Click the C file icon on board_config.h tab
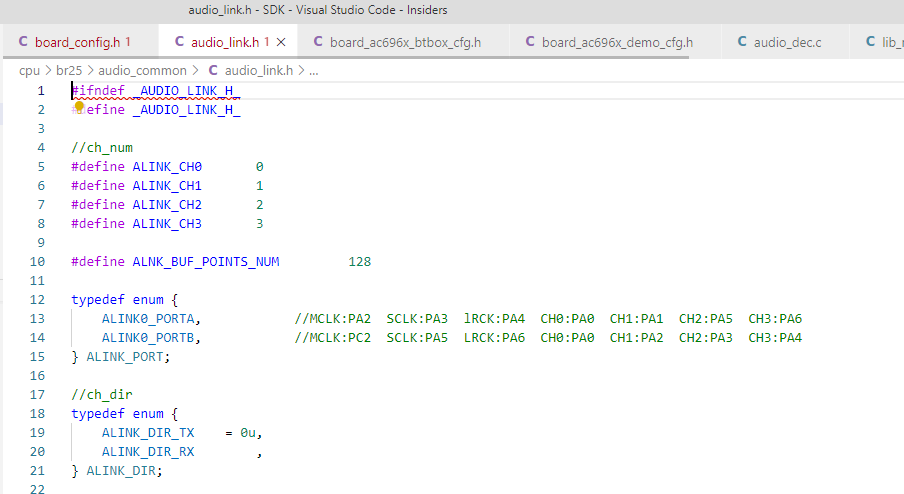 click(23, 42)
